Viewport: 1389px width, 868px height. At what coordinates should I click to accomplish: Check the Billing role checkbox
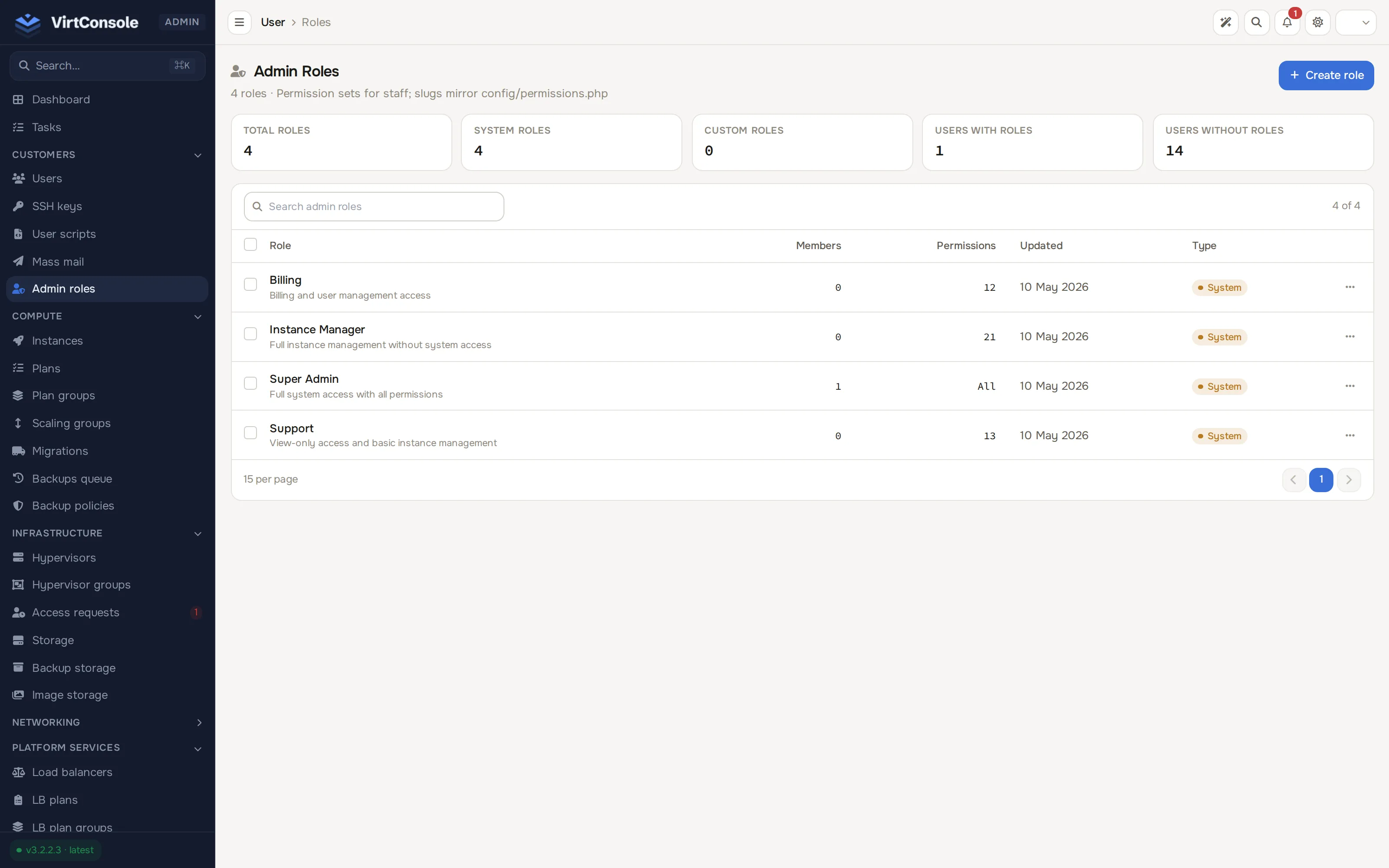tap(250, 284)
